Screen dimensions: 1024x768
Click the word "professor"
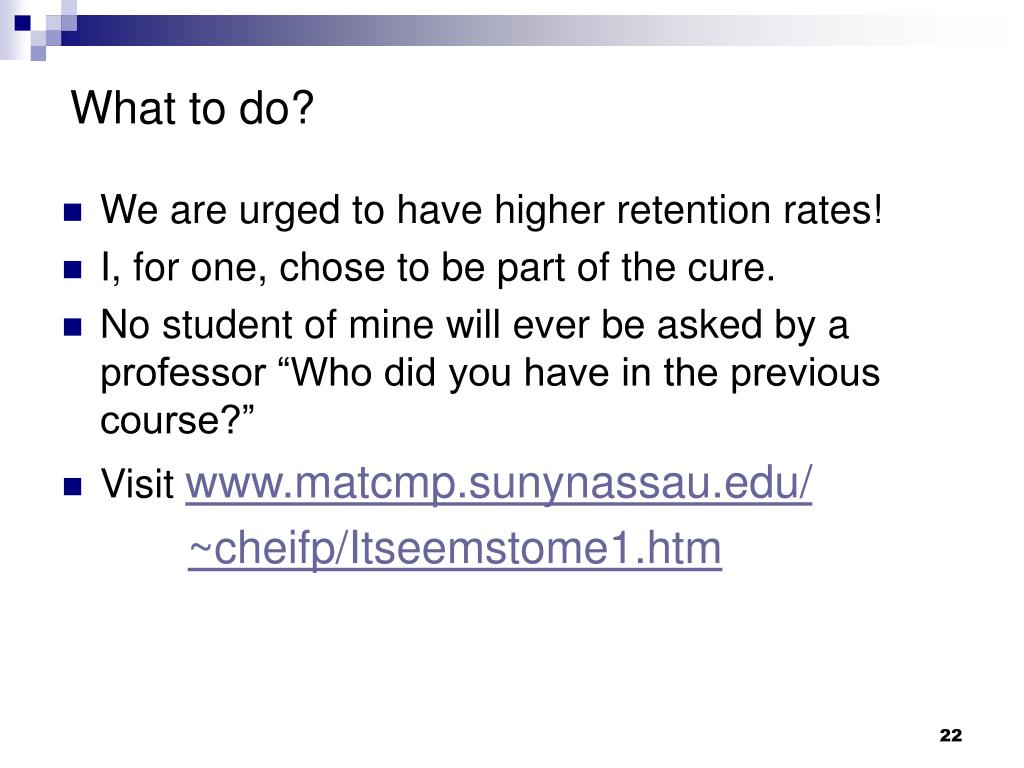[183, 374]
